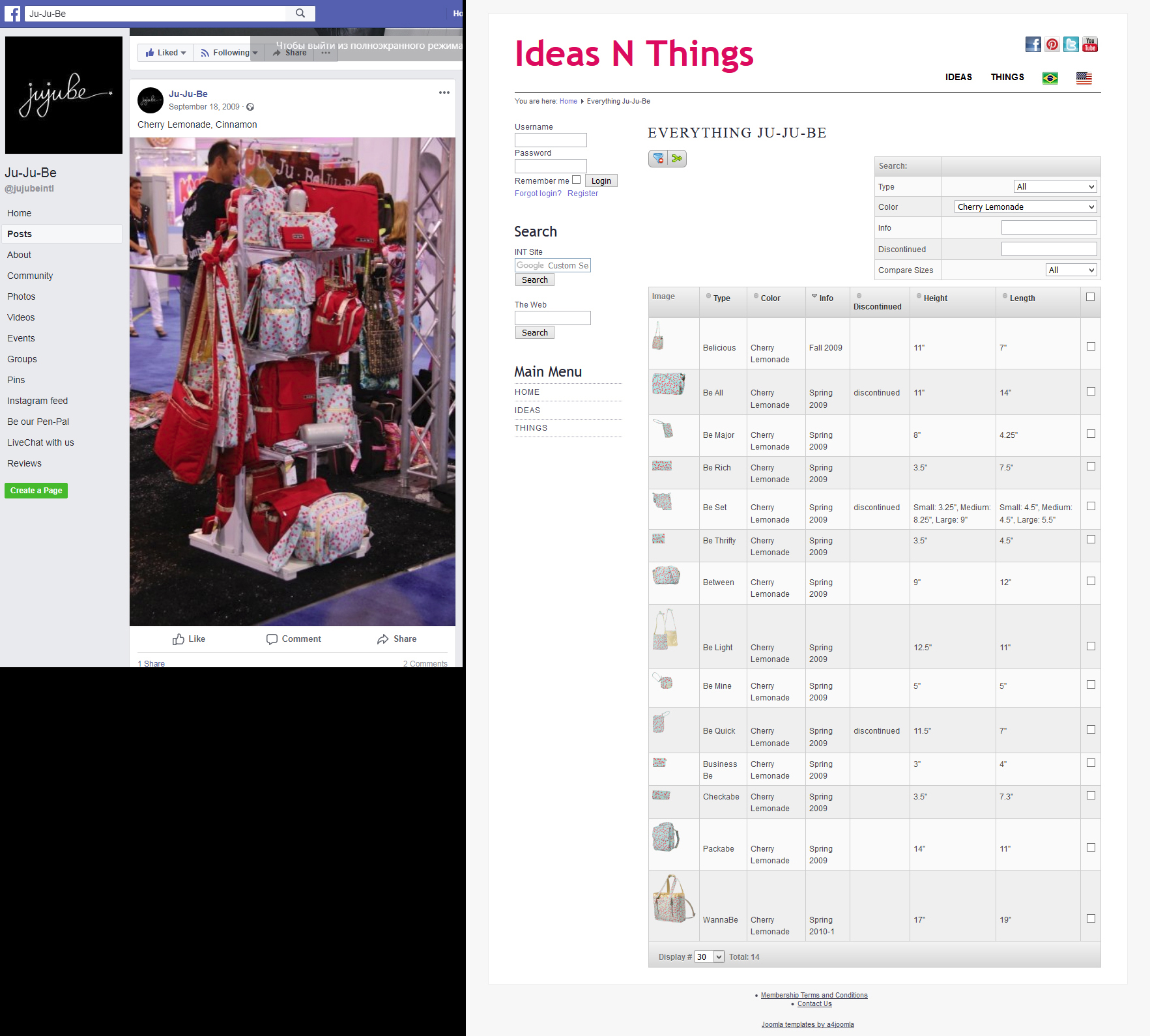Check the Be Major row checkbox

(x=1091, y=434)
